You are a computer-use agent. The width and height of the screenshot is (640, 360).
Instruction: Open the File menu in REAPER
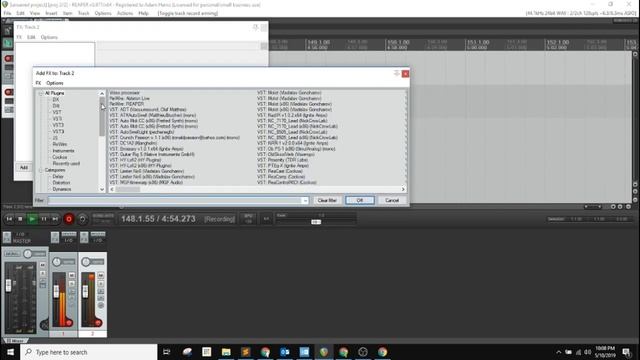7,13
